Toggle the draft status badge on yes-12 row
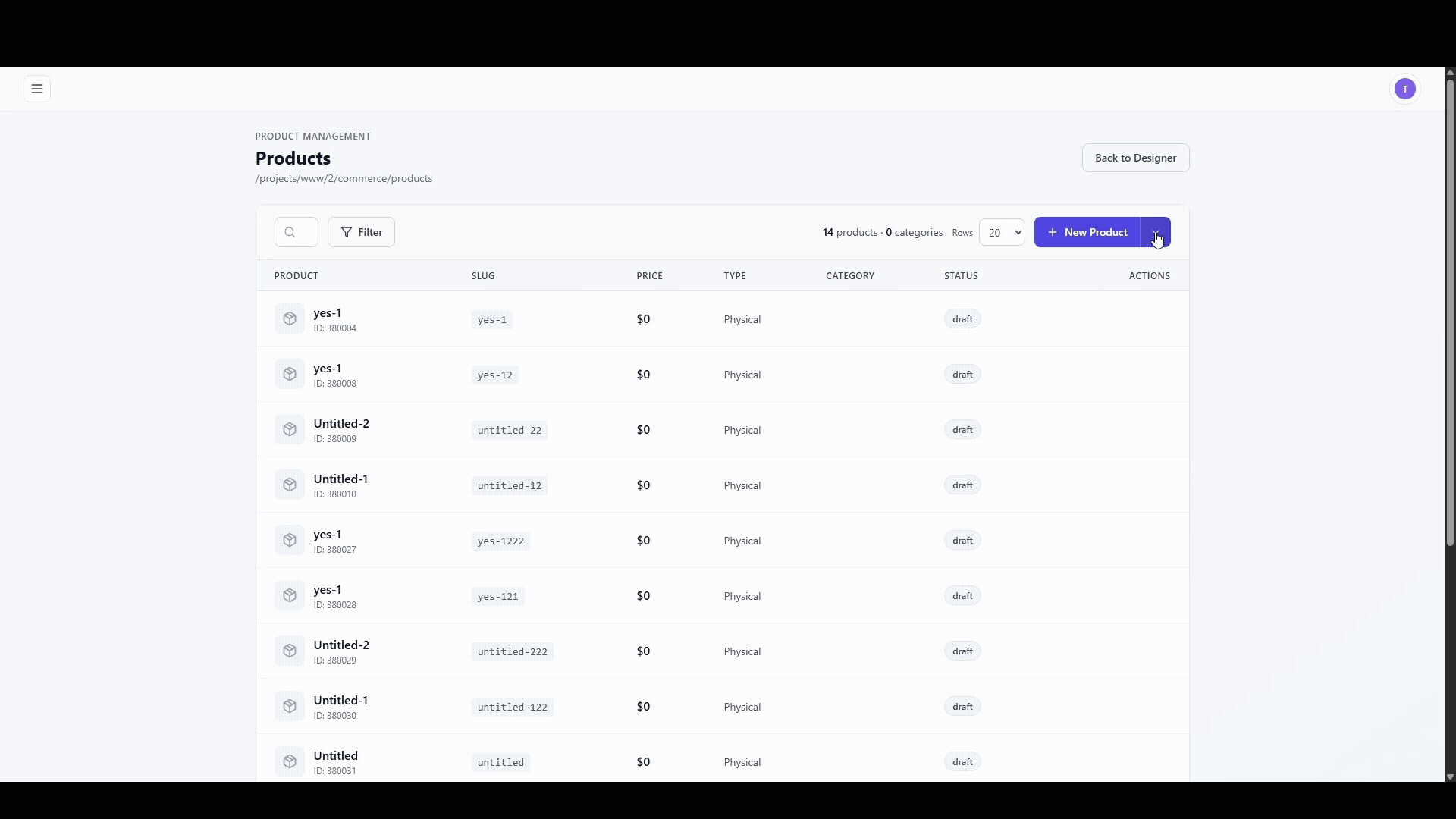This screenshot has width=1456, height=819. 962,374
